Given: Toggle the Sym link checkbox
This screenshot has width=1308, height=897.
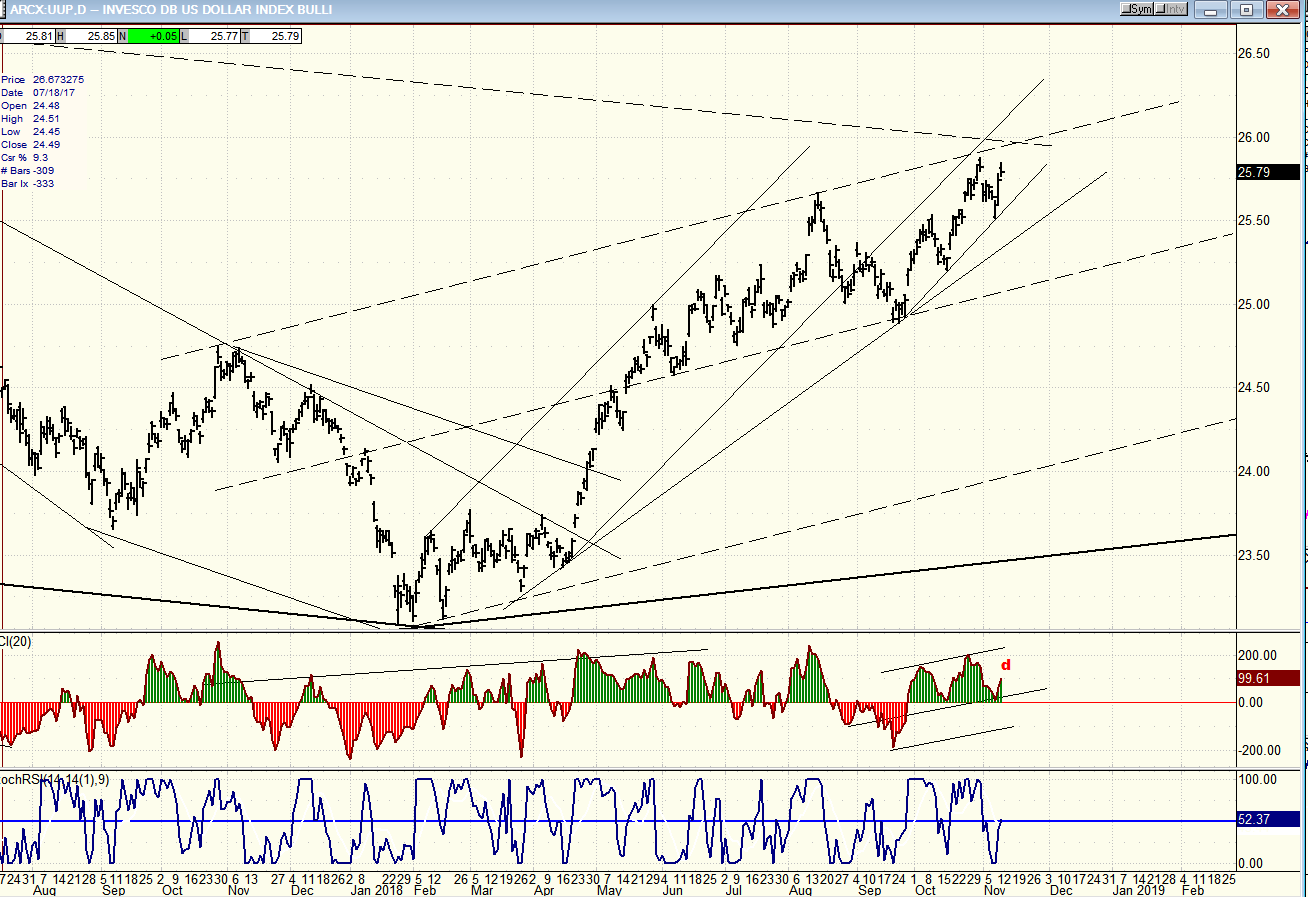Looking at the screenshot, I should (1138, 9).
